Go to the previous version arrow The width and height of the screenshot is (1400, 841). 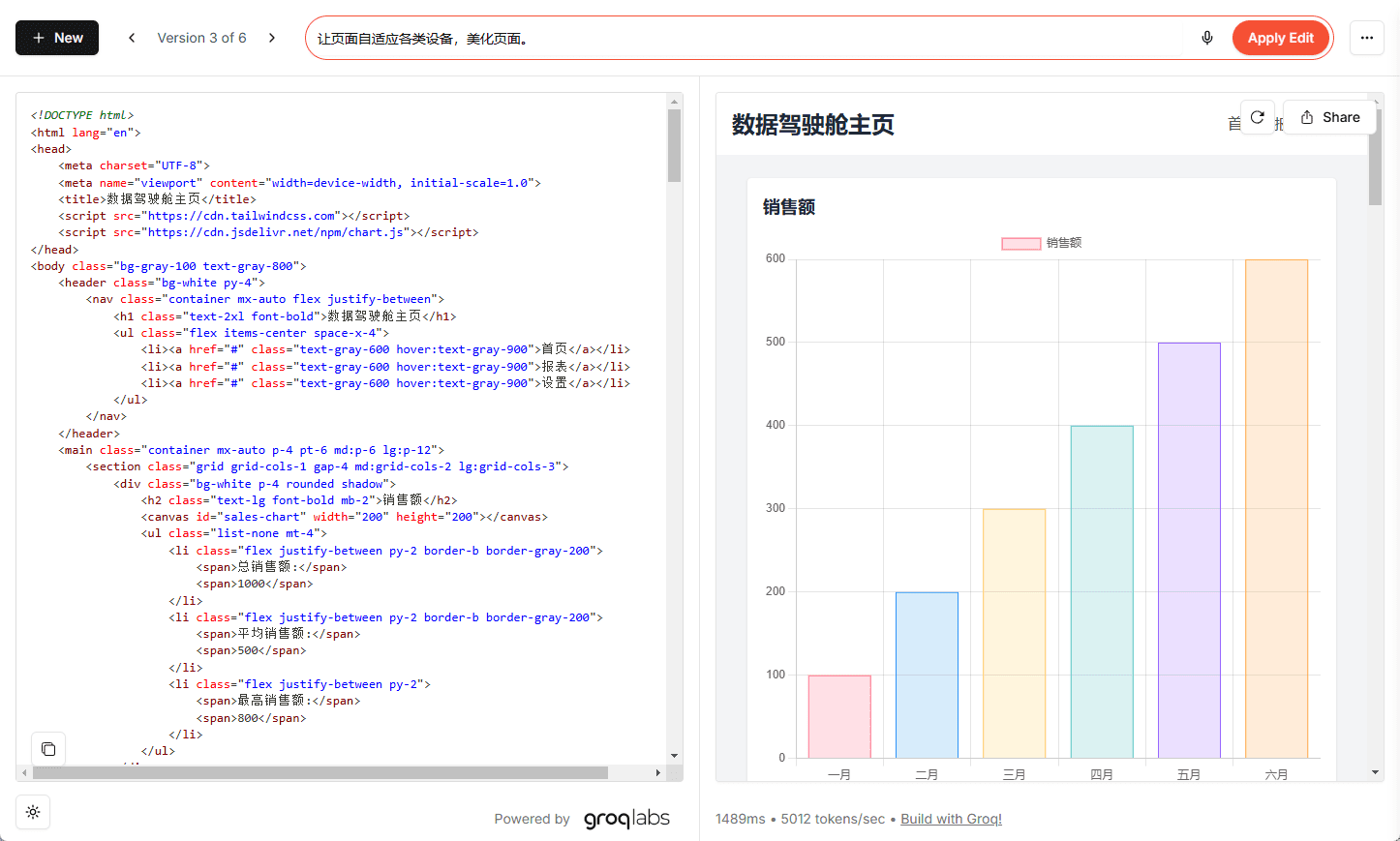[x=132, y=38]
